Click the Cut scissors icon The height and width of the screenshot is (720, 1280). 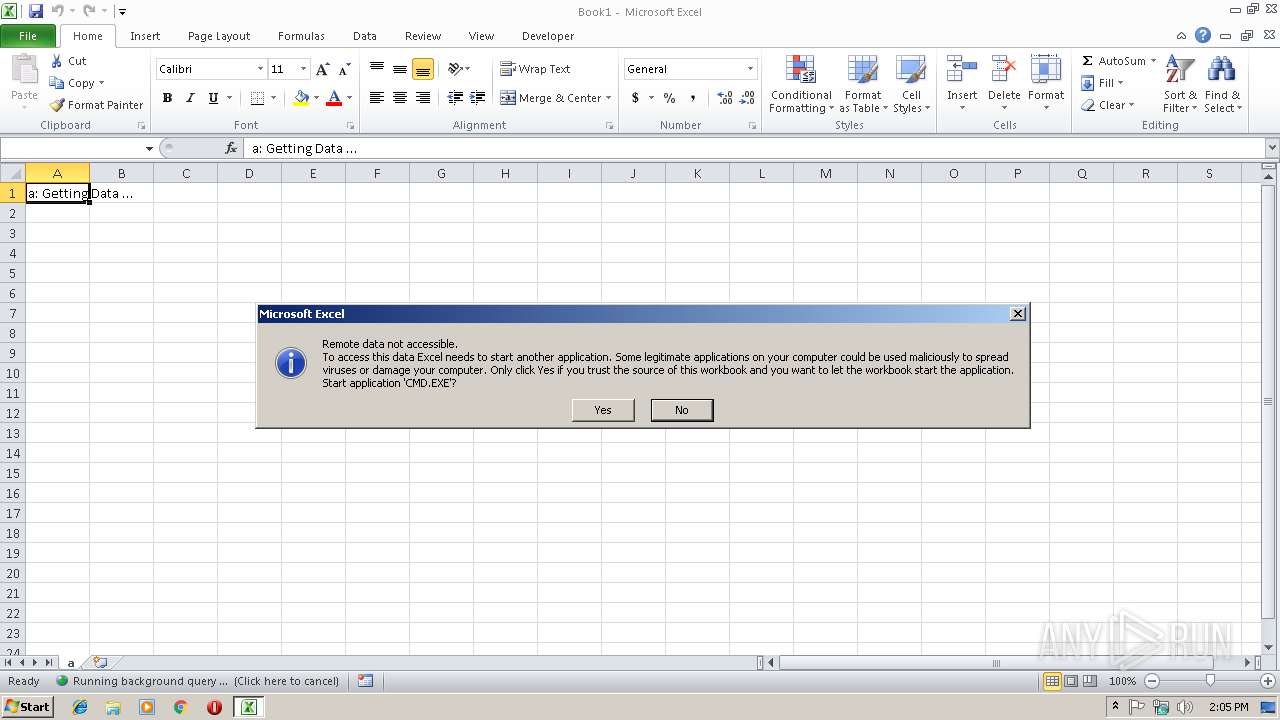(57, 61)
